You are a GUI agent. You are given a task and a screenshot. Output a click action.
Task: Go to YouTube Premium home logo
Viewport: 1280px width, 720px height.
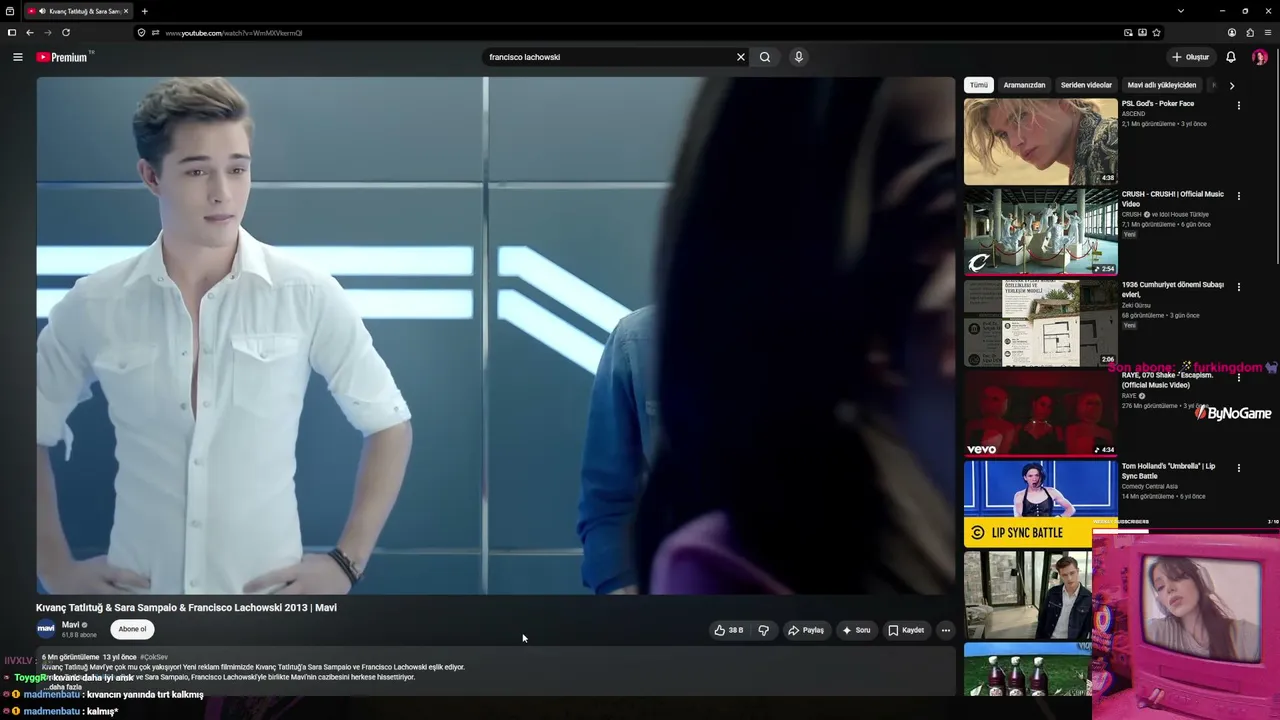tap(64, 57)
